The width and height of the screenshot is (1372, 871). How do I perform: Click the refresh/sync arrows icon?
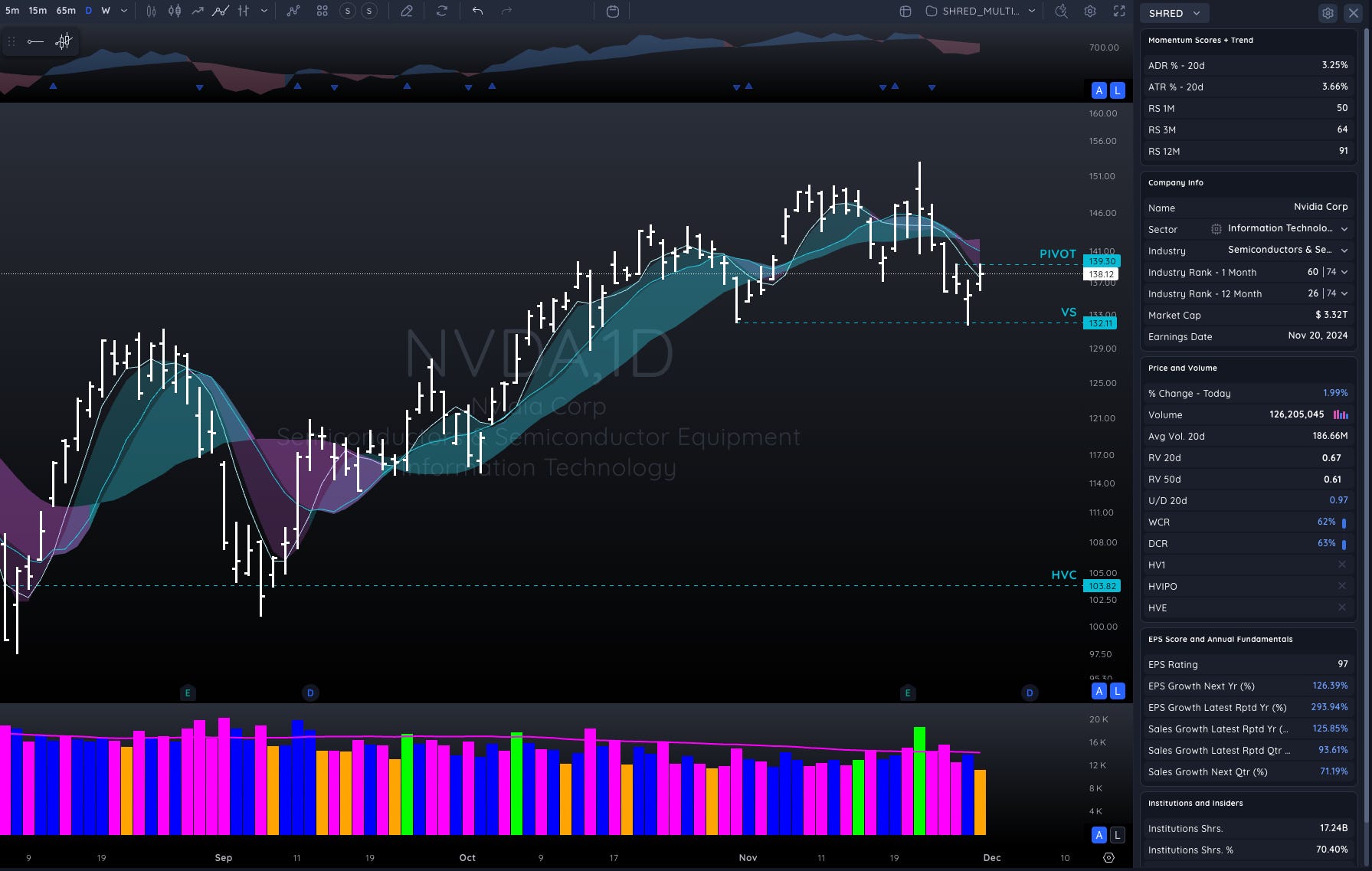click(x=442, y=11)
